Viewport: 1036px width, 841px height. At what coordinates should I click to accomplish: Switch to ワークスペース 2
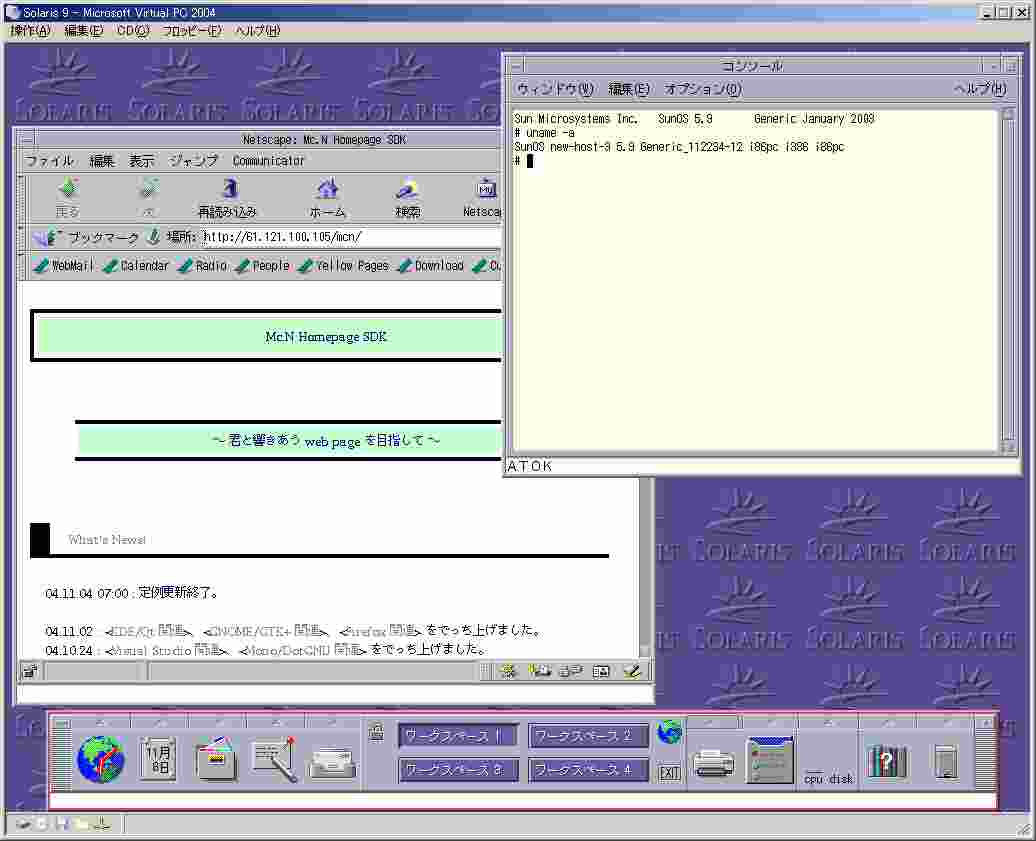[x=588, y=736]
